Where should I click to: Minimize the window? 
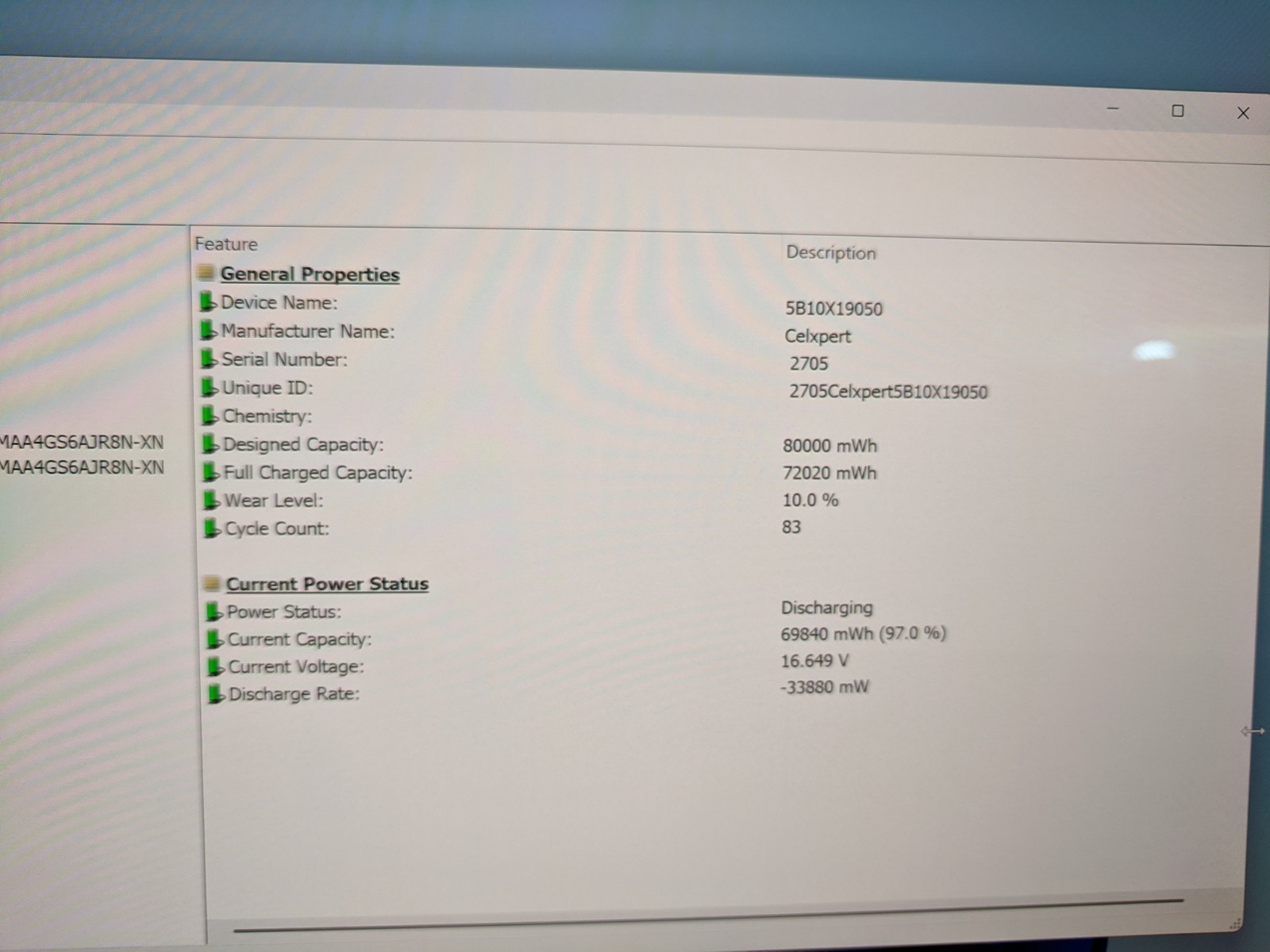pos(1113,108)
